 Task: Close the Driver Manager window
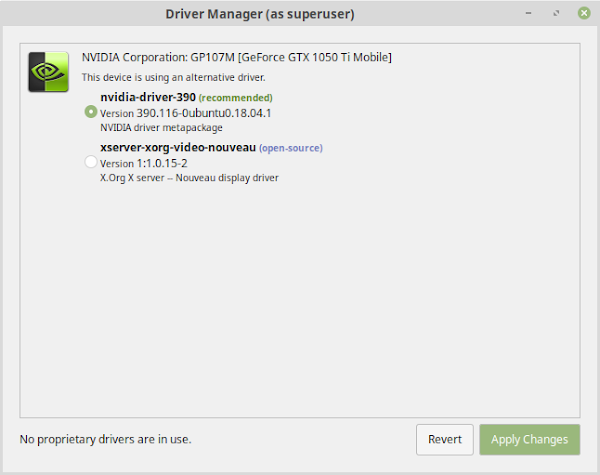(x=584, y=13)
